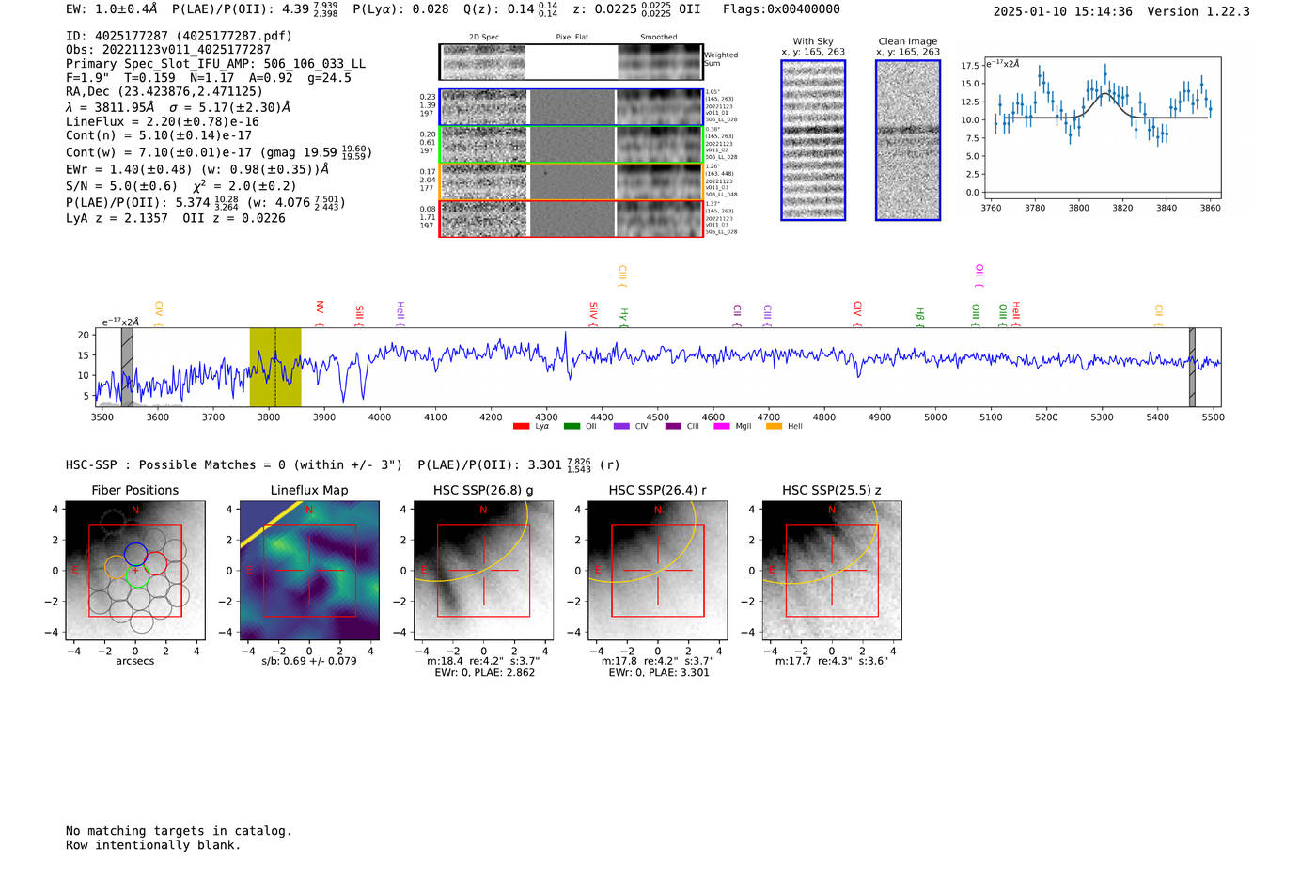The image size is (1316, 896).
Task: Click the green fiber circle in Fiber Positions
Action: tap(137, 577)
